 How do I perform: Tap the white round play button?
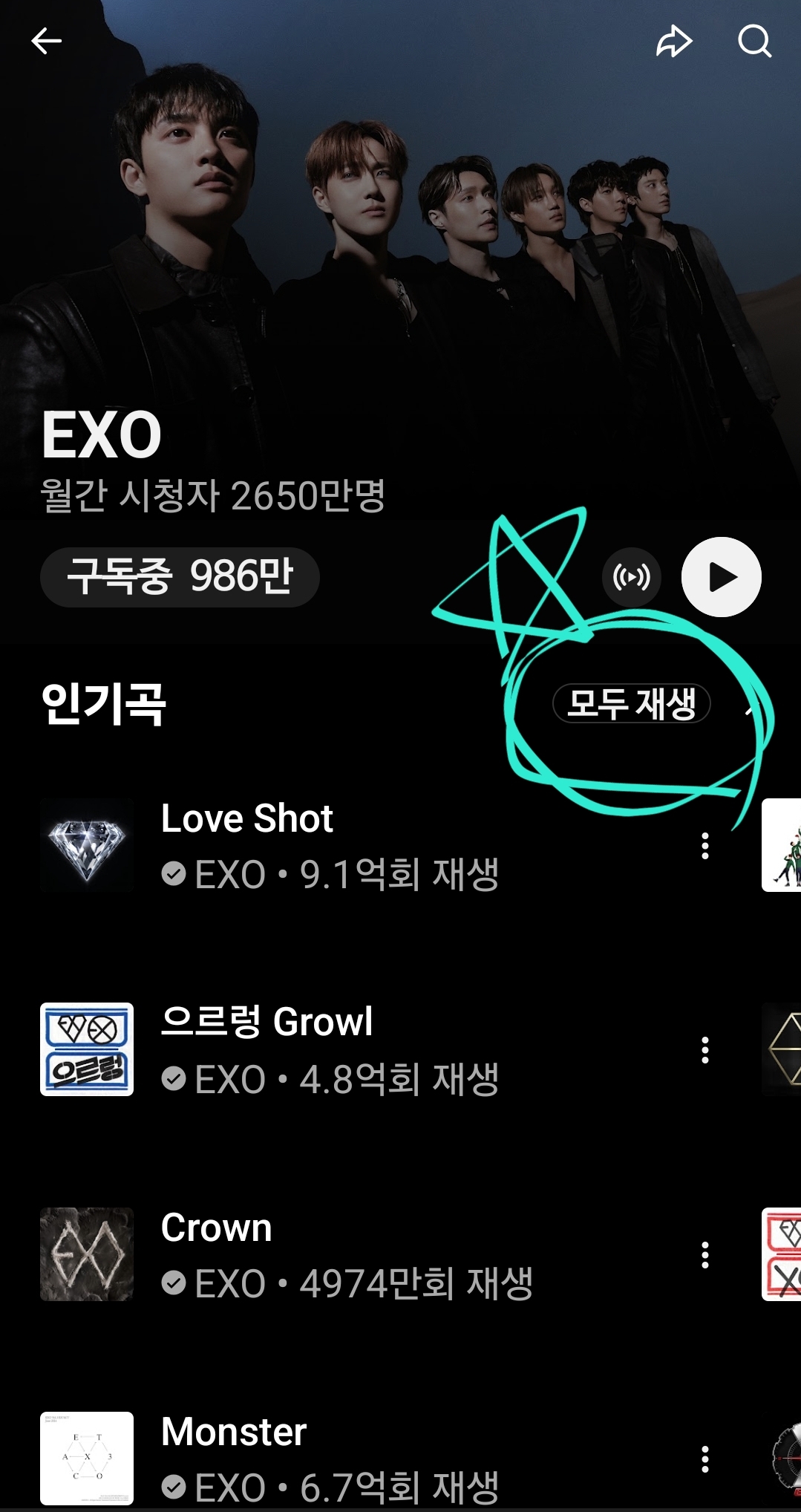[722, 577]
